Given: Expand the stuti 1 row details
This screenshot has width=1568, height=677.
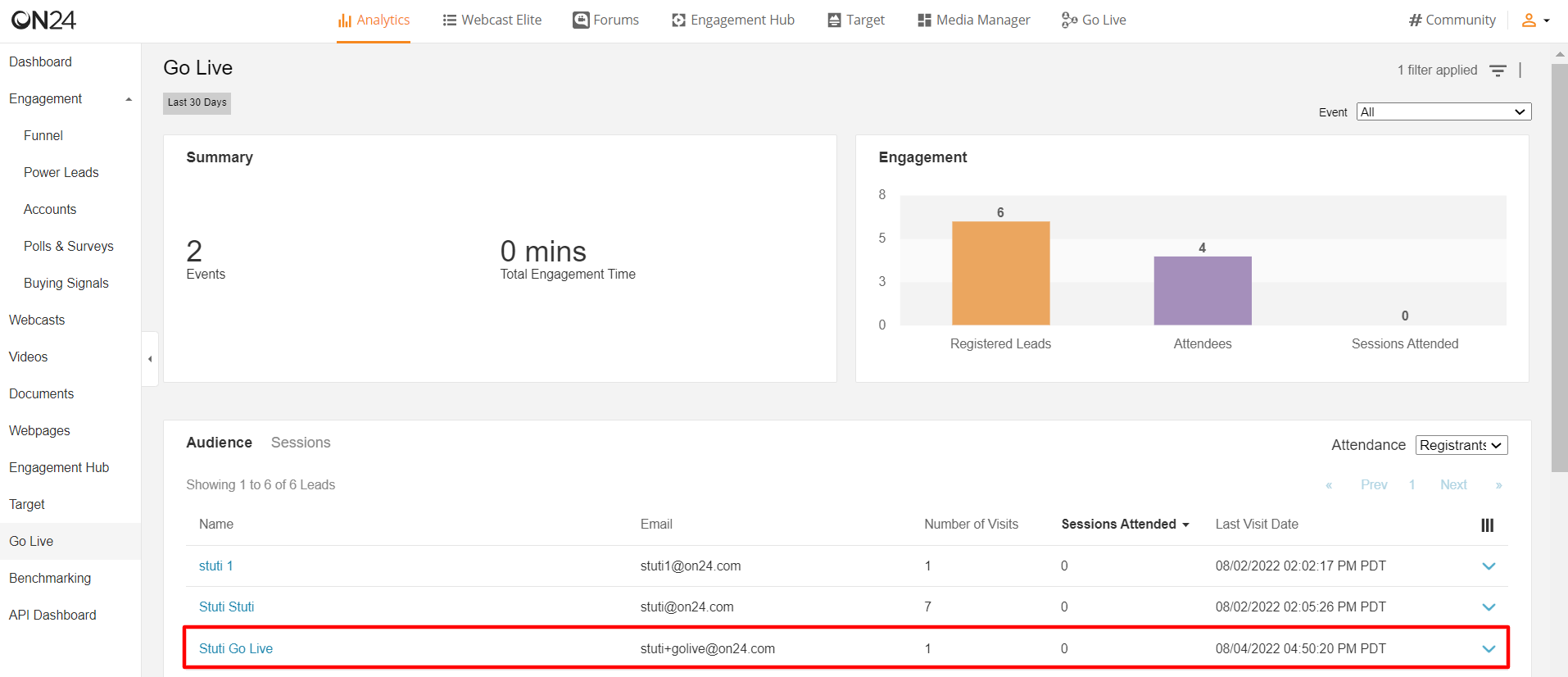Looking at the screenshot, I should point(1489,566).
